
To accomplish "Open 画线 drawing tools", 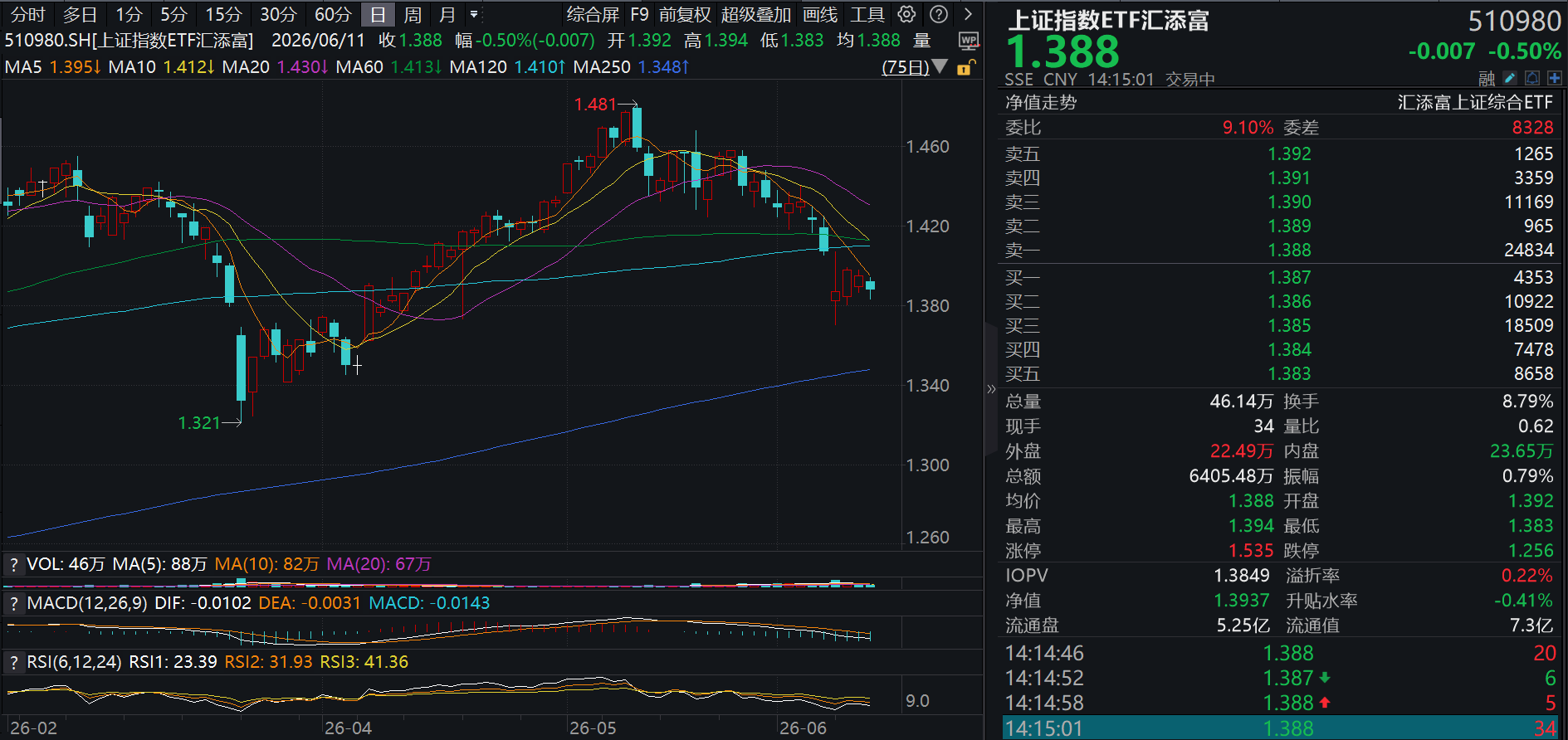I will pyautogui.click(x=820, y=14).
